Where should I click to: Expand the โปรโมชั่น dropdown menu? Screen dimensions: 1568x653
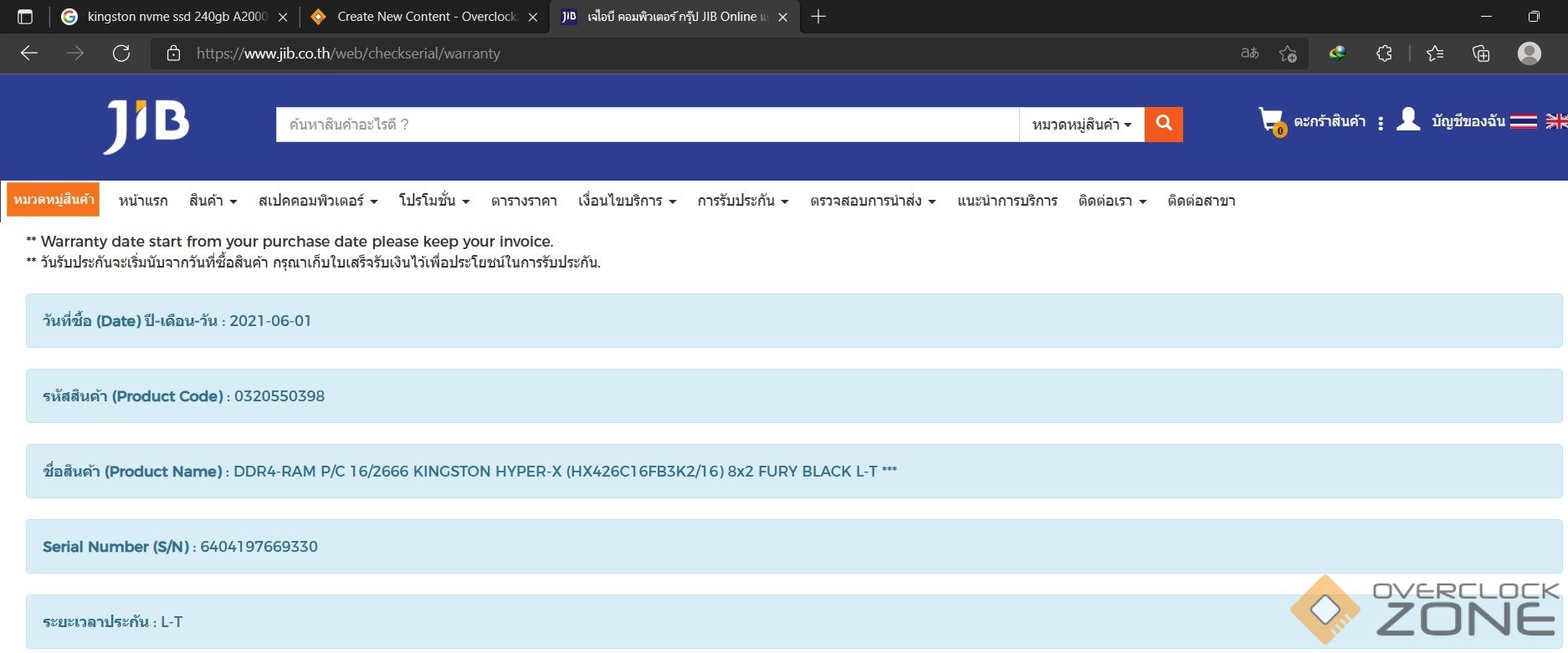(434, 201)
